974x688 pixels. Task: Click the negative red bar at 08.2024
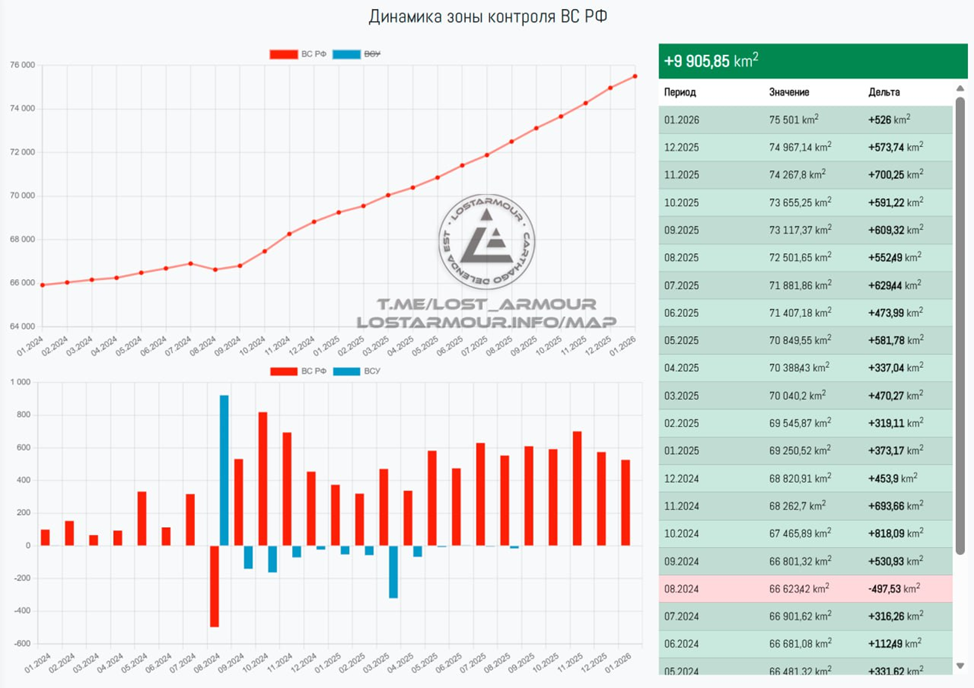214,586
